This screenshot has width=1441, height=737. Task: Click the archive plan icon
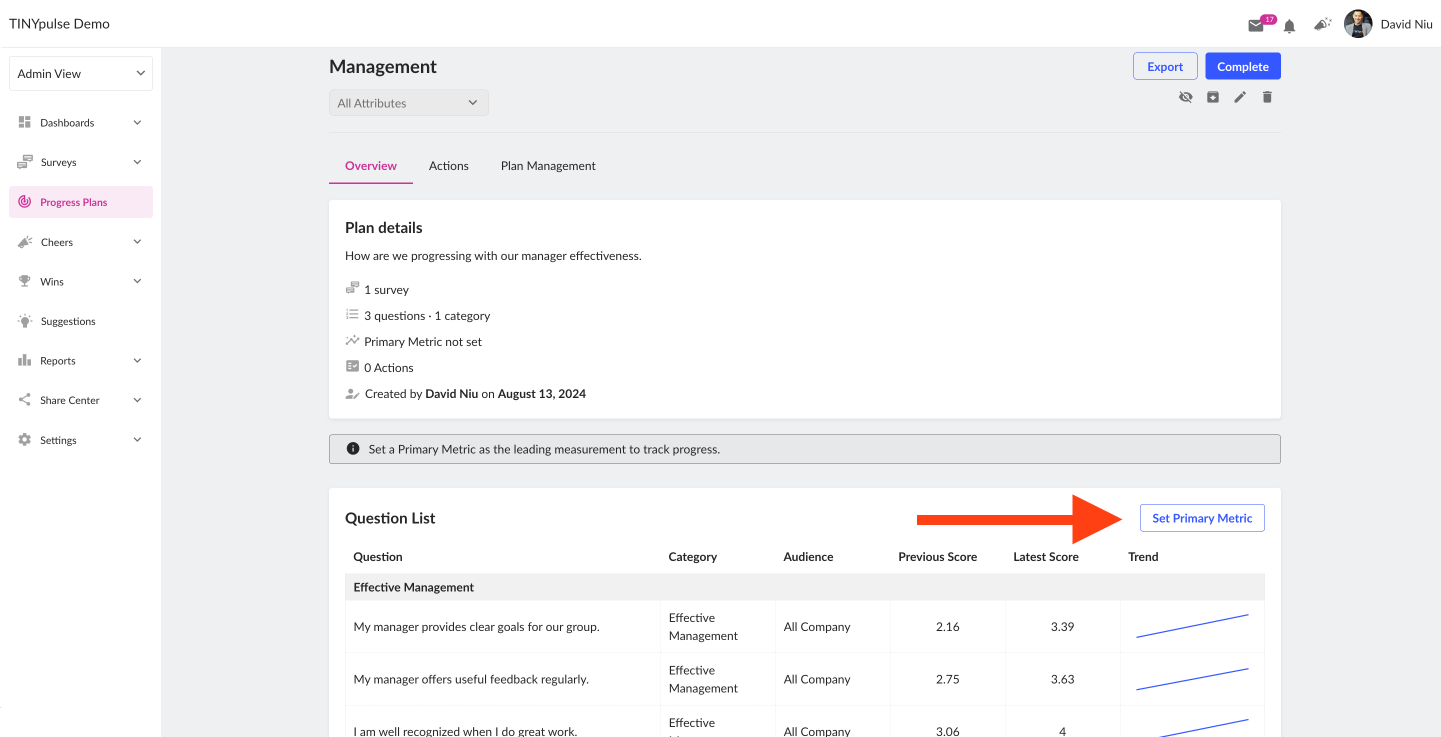1213,97
